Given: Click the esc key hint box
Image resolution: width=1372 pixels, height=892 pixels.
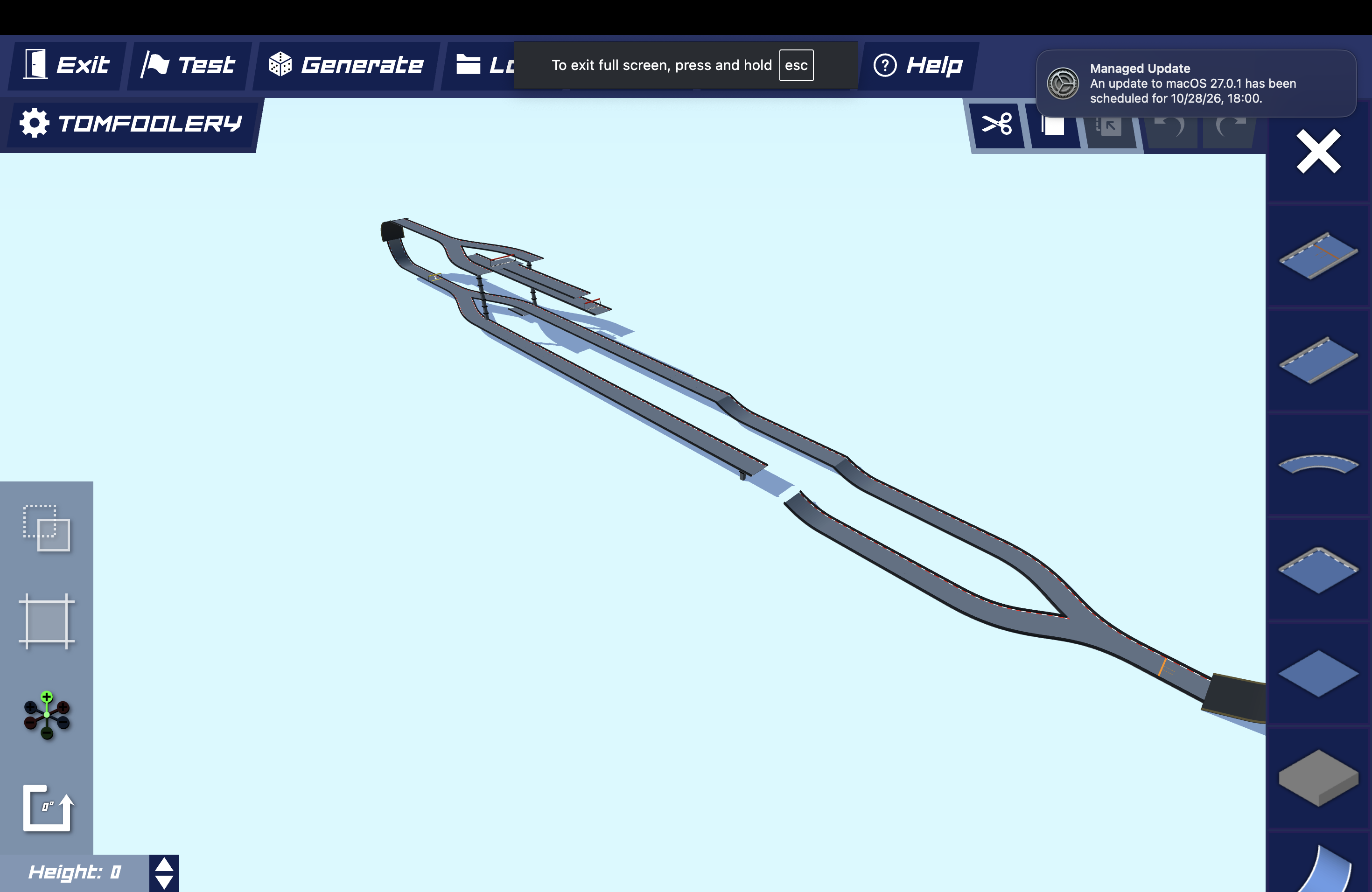Looking at the screenshot, I should 796,65.
